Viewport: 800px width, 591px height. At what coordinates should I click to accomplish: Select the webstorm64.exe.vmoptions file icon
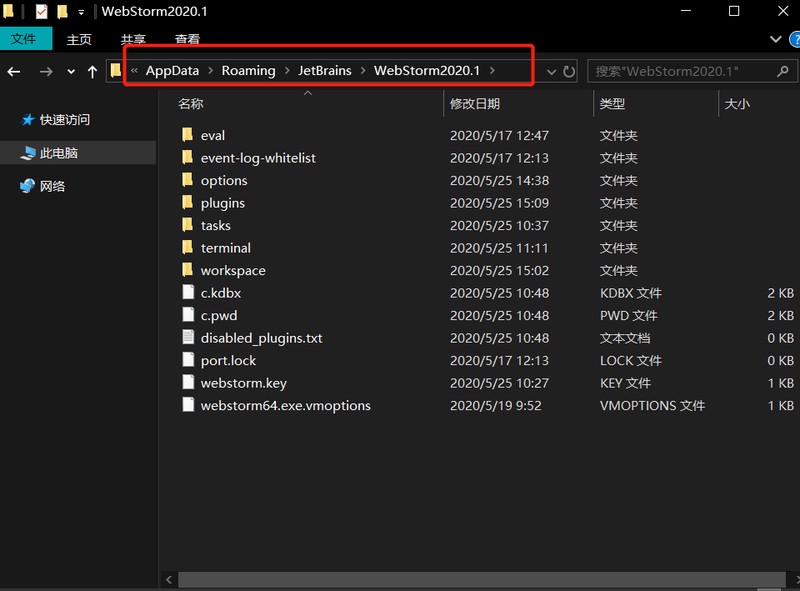[x=188, y=405]
